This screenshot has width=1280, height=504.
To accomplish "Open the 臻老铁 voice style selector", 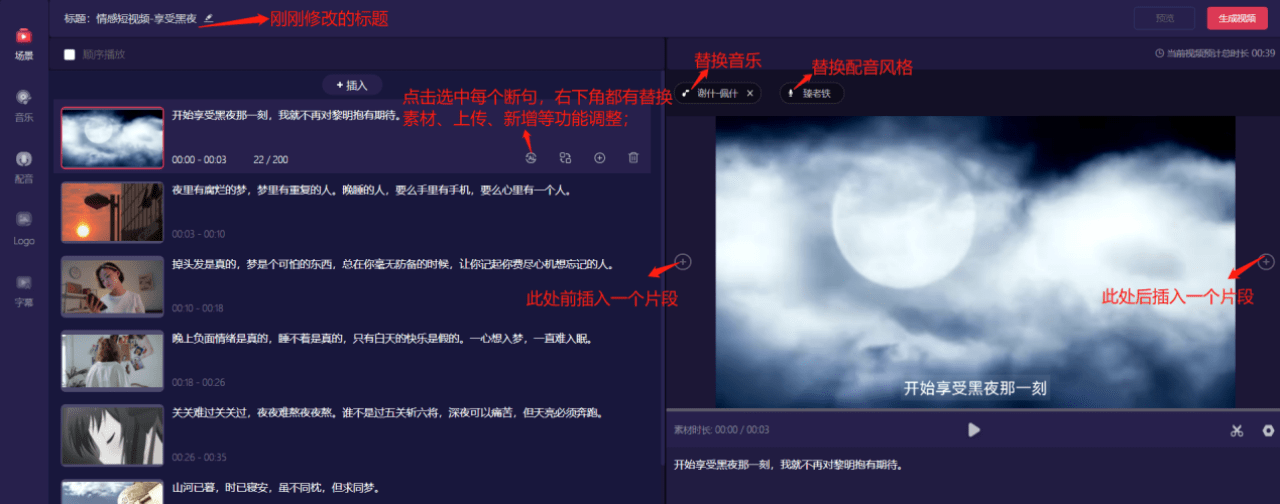I will coord(812,93).
